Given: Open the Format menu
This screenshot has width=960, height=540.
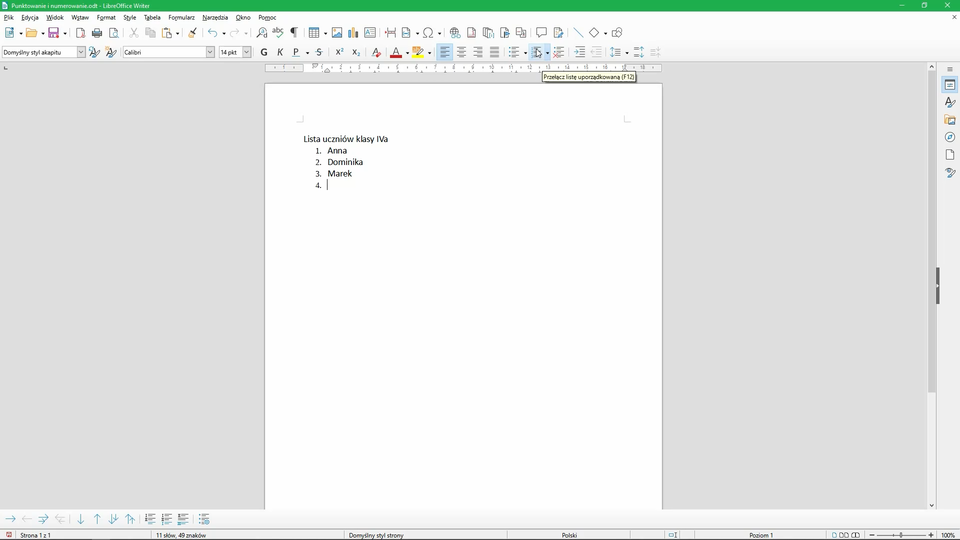Looking at the screenshot, I should pyautogui.click(x=106, y=17).
